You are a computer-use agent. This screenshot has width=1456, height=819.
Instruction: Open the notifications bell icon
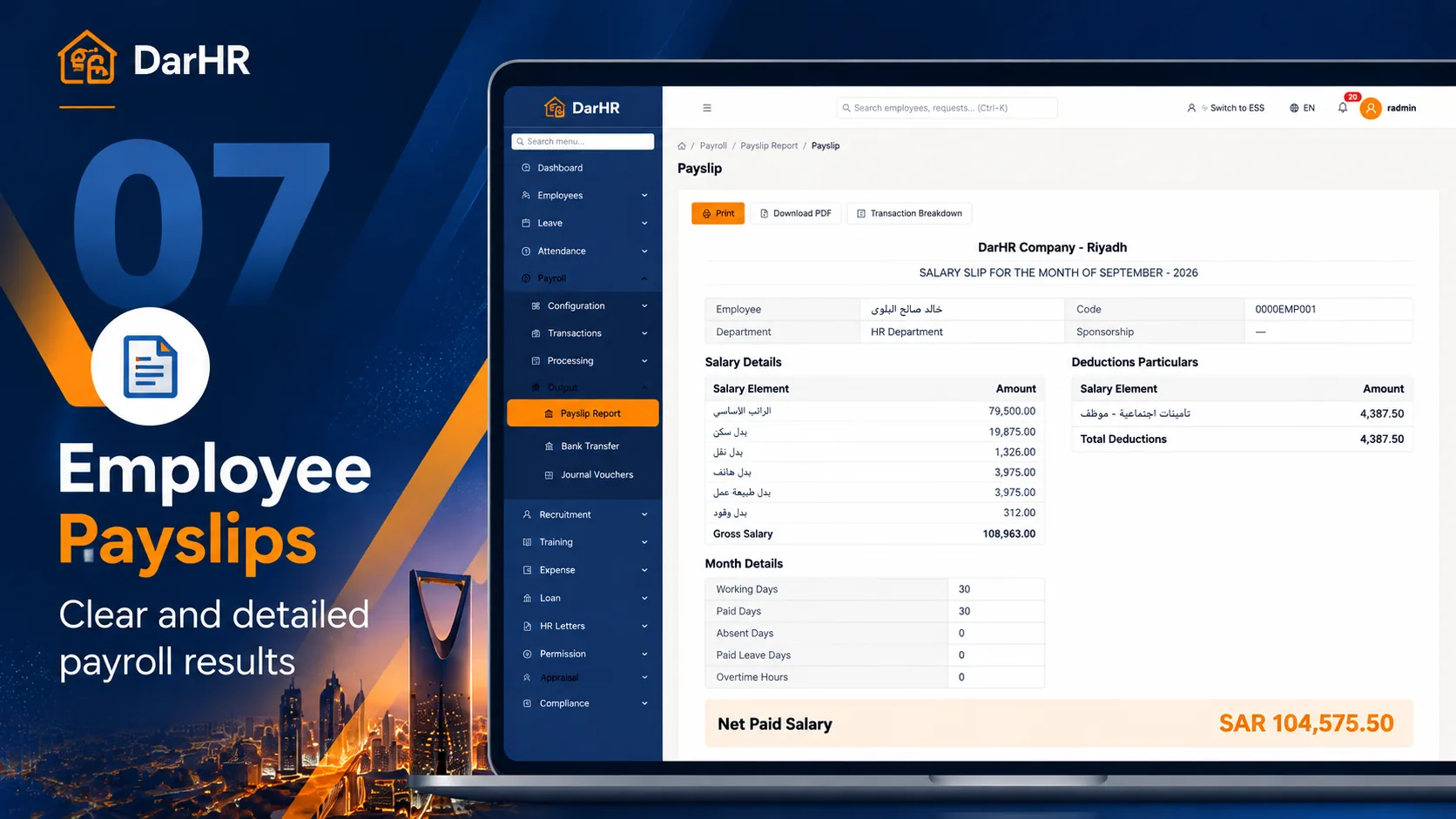click(1343, 108)
